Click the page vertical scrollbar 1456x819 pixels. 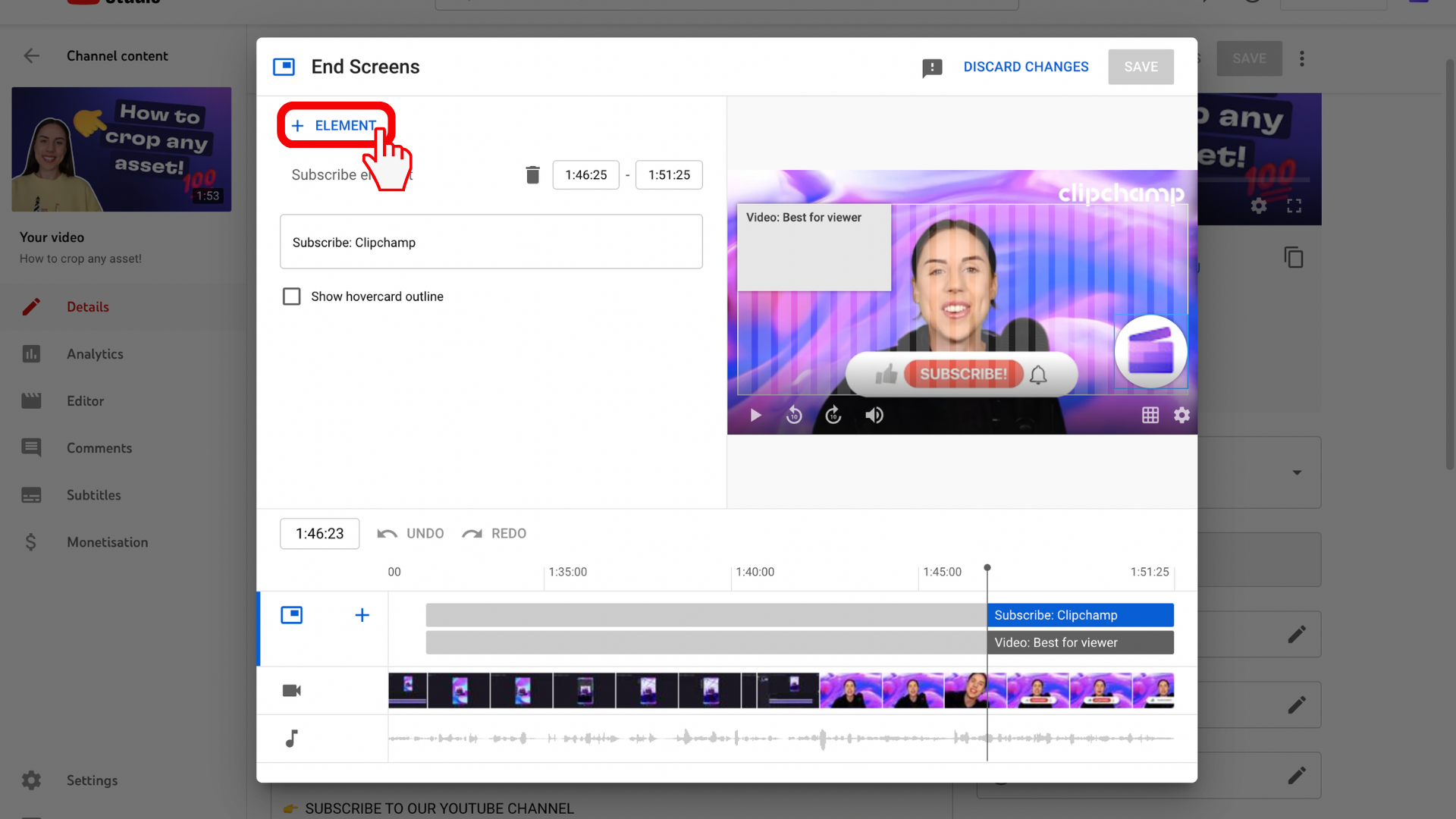tap(1450, 265)
